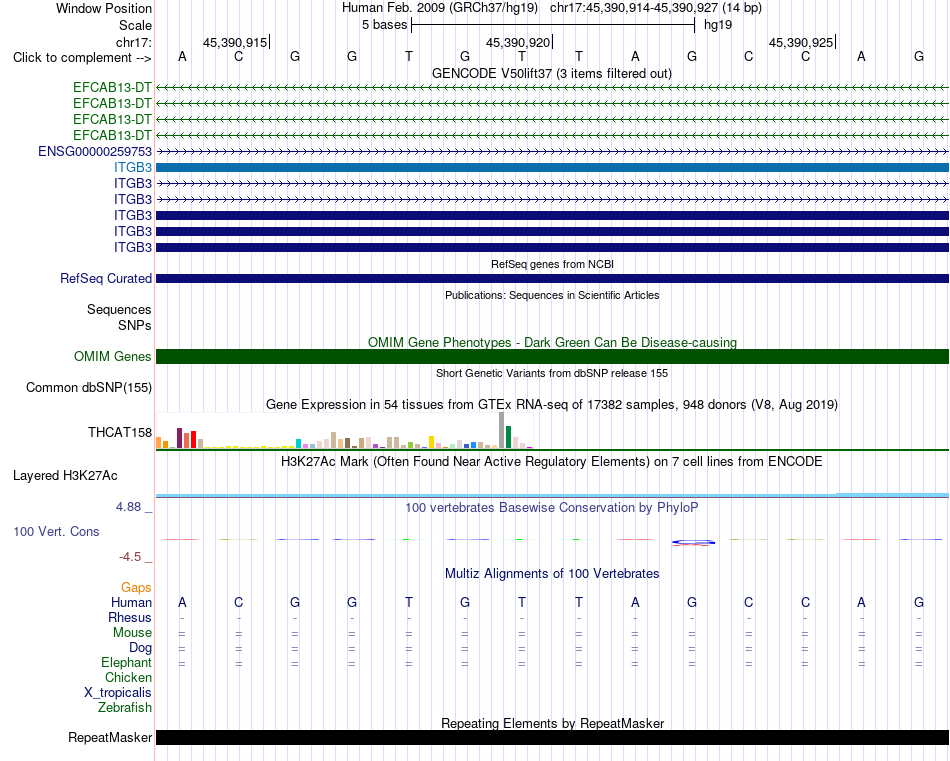
Task: Click the Common dbSNP(155) label
Action: click(x=89, y=388)
